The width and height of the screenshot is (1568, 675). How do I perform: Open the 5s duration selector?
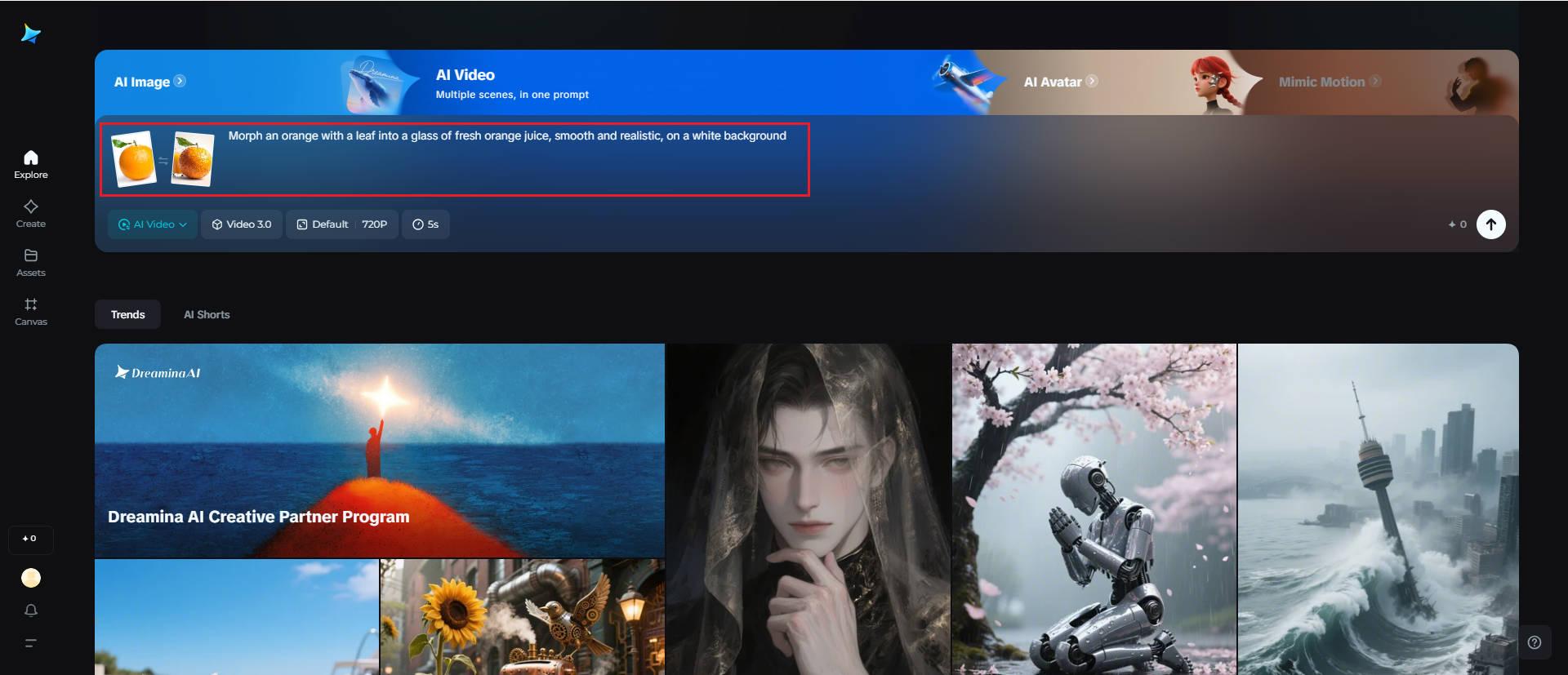(x=425, y=224)
